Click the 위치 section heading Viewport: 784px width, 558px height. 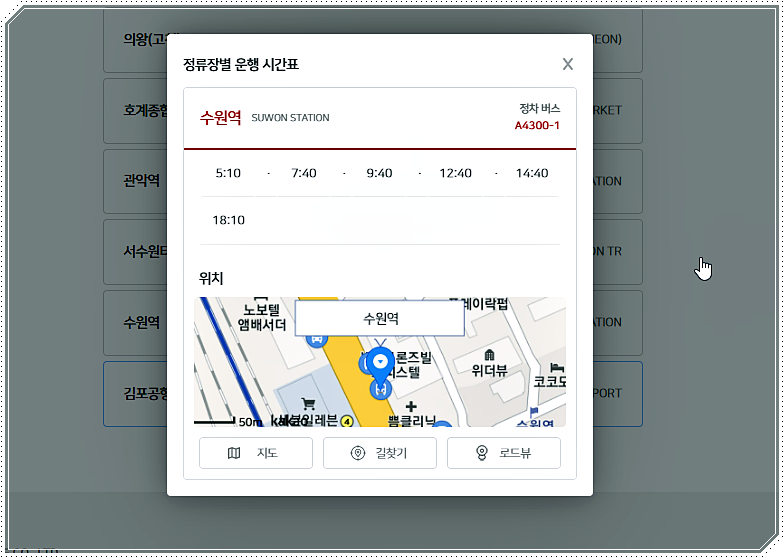click(211, 278)
